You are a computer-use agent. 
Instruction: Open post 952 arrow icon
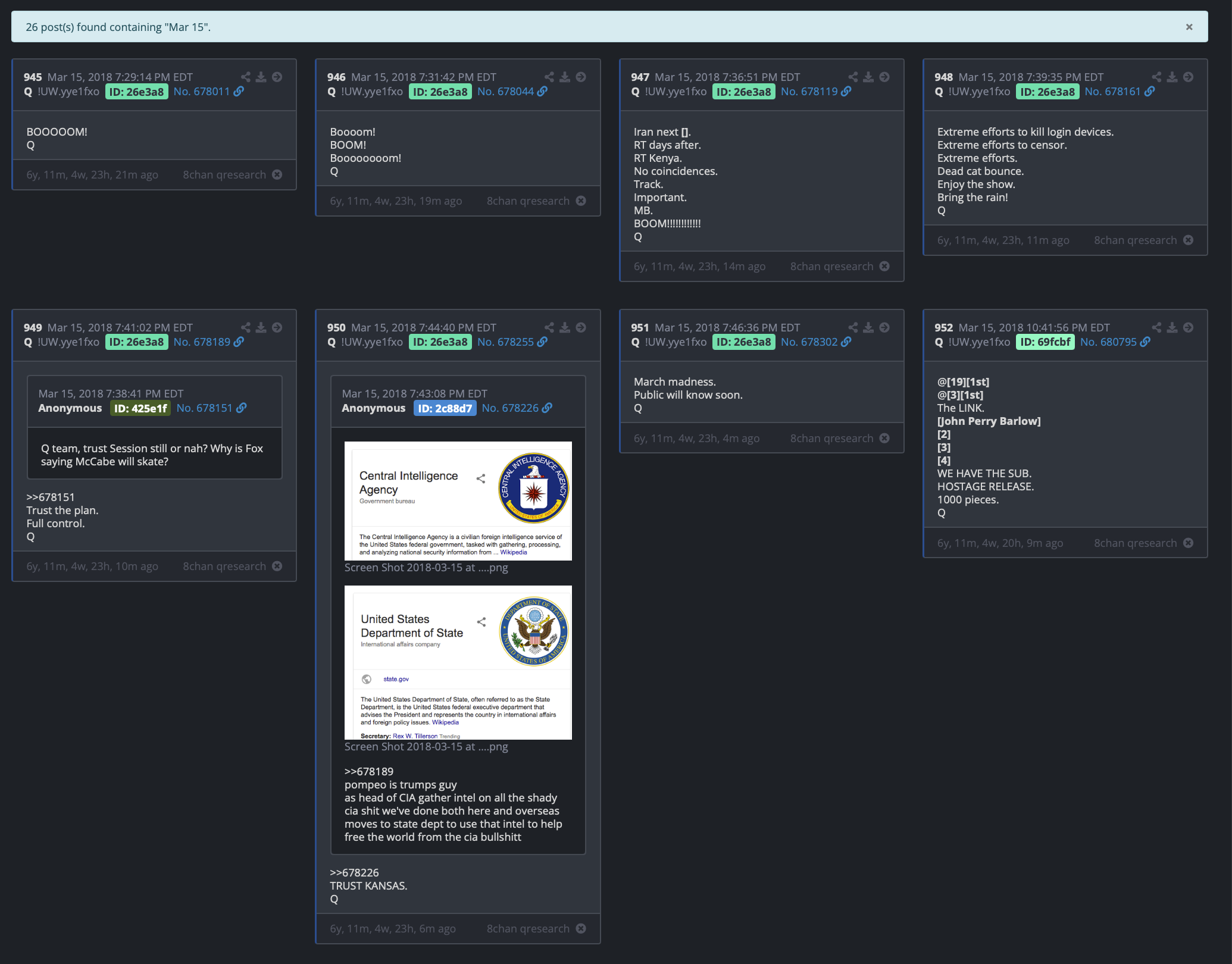(x=1188, y=327)
